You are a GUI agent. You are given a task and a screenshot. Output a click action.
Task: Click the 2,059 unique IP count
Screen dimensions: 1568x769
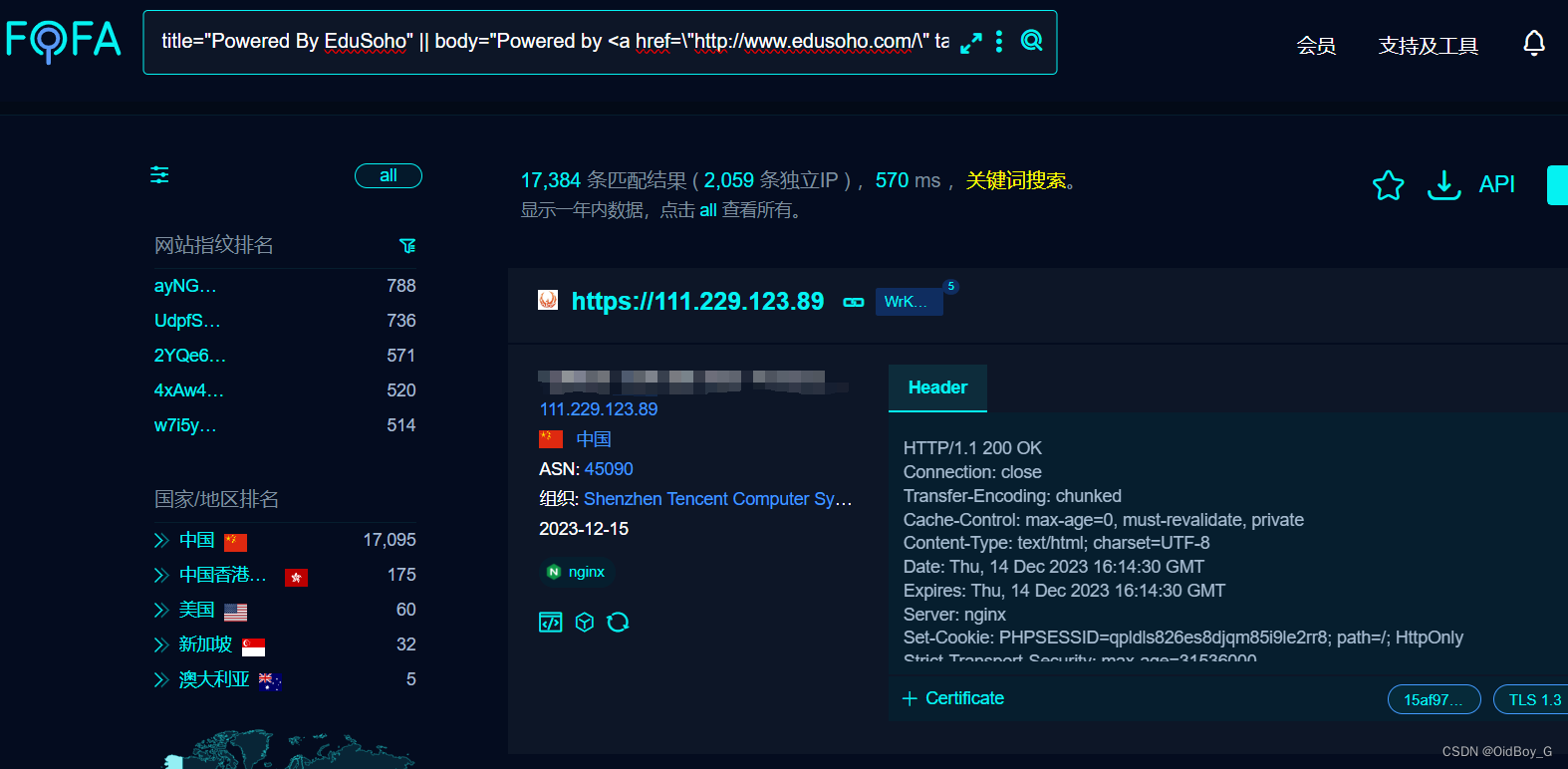click(729, 180)
